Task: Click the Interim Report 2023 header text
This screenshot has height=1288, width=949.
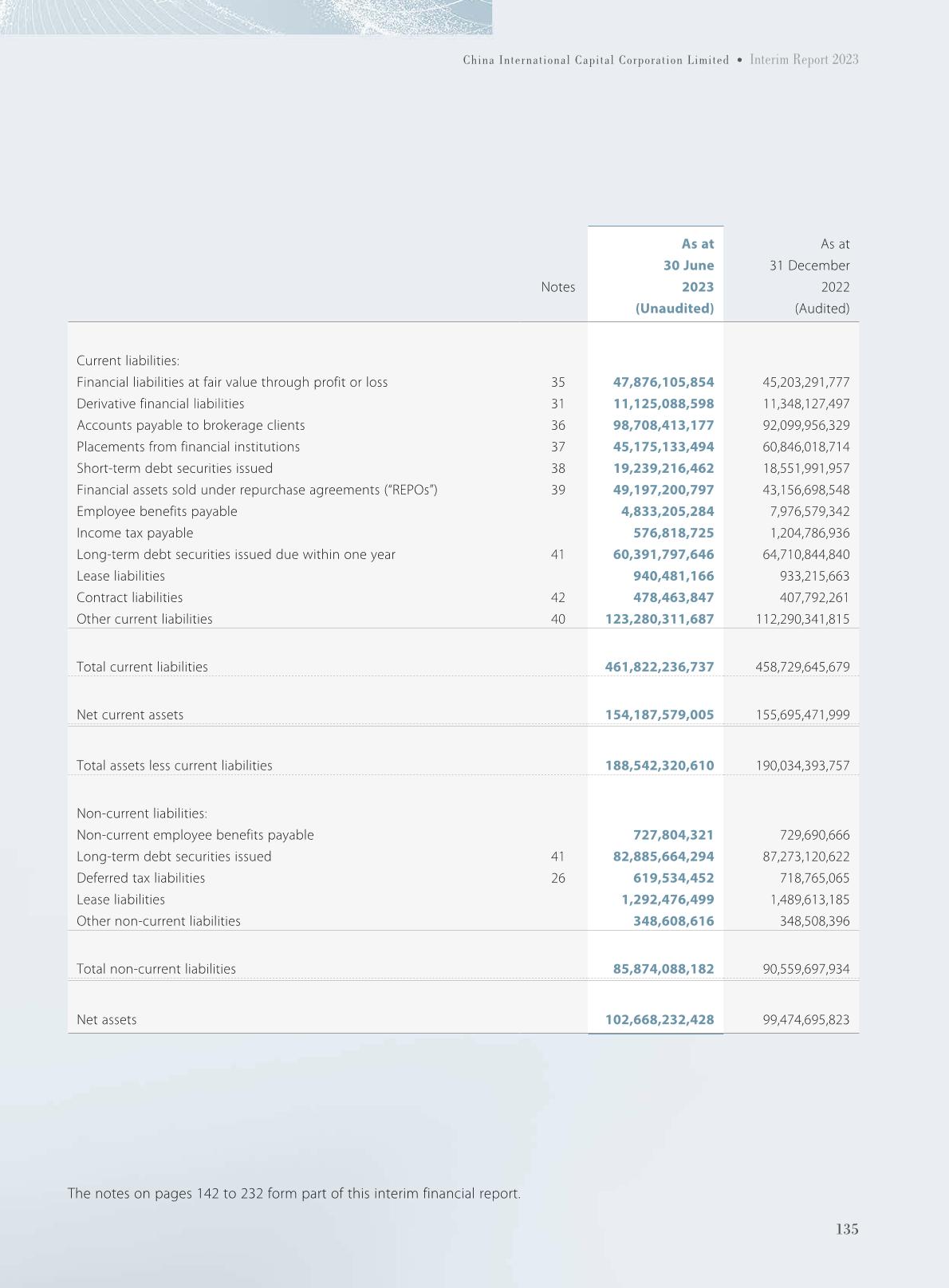Action: [804, 60]
